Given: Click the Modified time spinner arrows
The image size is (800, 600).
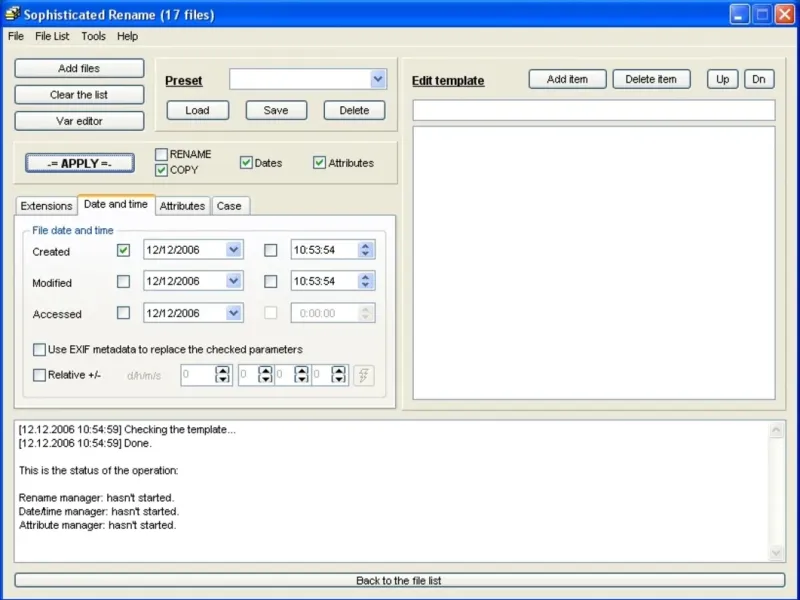Looking at the screenshot, I should pos(366,282).
